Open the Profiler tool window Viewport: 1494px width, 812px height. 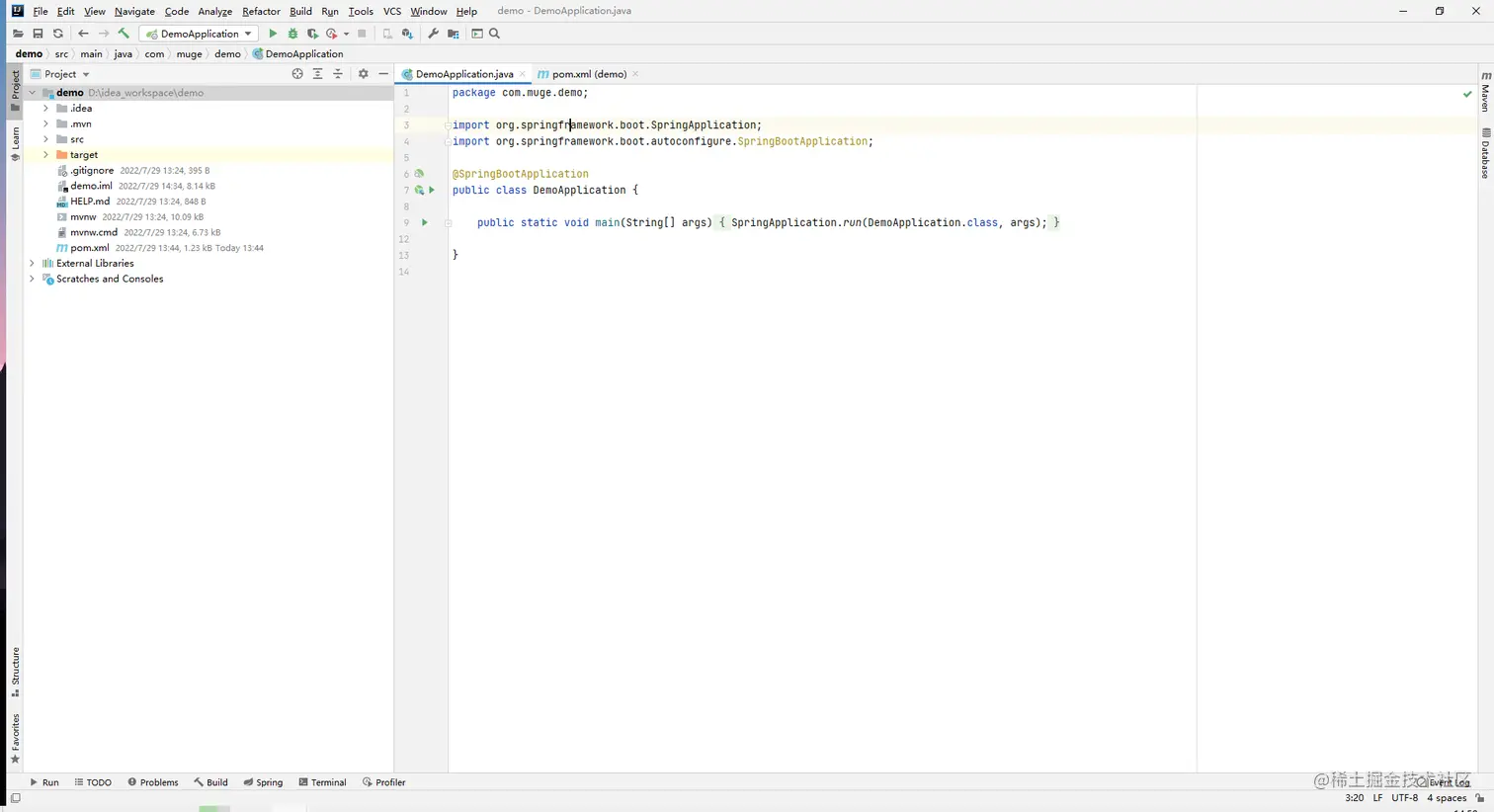[x=384, y=782]
